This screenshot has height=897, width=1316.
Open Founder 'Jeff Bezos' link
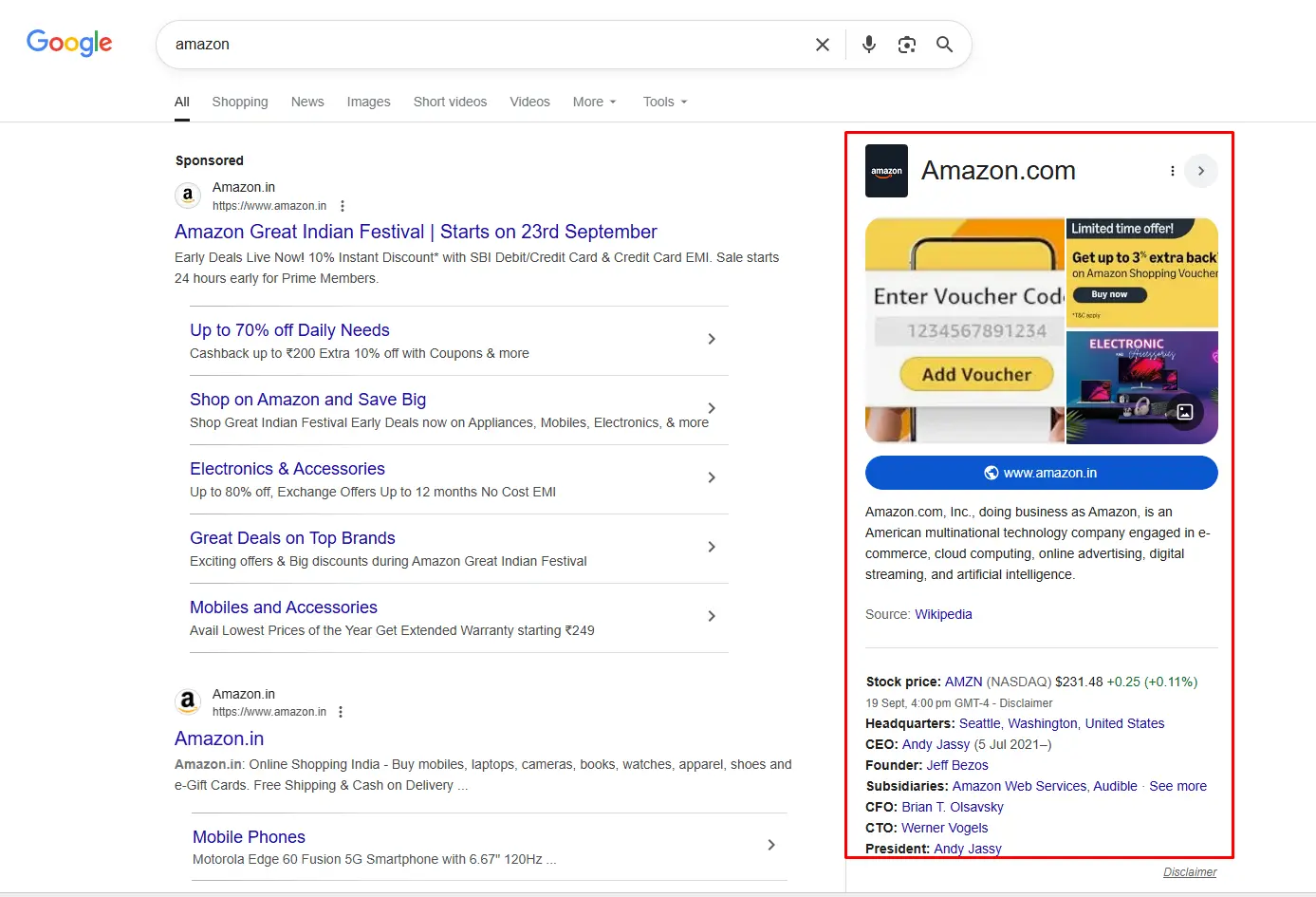point(957,765)
